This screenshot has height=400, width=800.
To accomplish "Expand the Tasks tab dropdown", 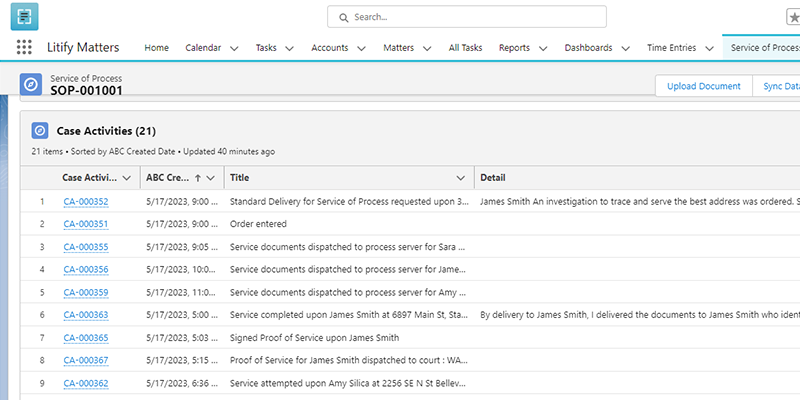I will tap(289, 48).
